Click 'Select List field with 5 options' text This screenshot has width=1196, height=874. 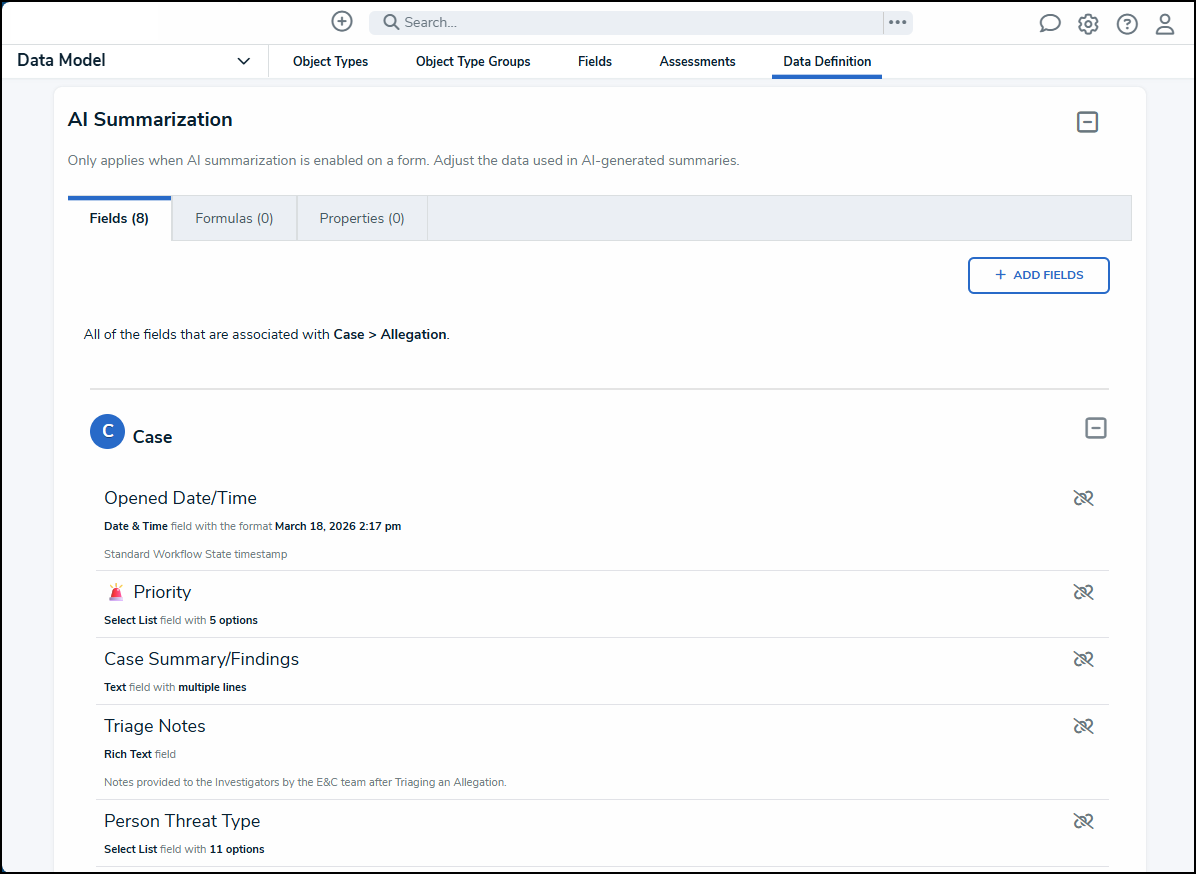[x=181, y=620]
